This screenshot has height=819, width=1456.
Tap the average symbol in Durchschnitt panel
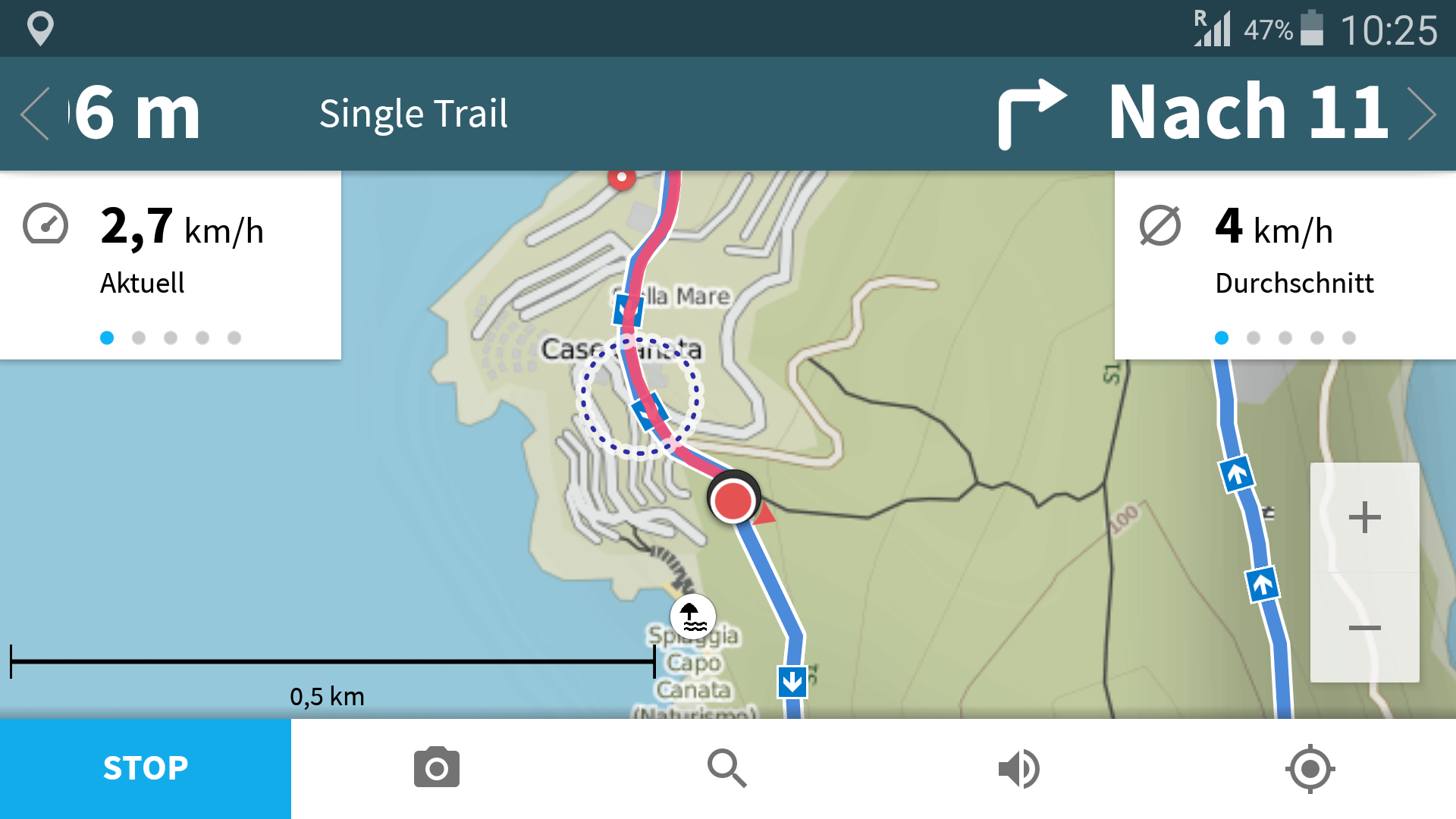click(1159, 225)
